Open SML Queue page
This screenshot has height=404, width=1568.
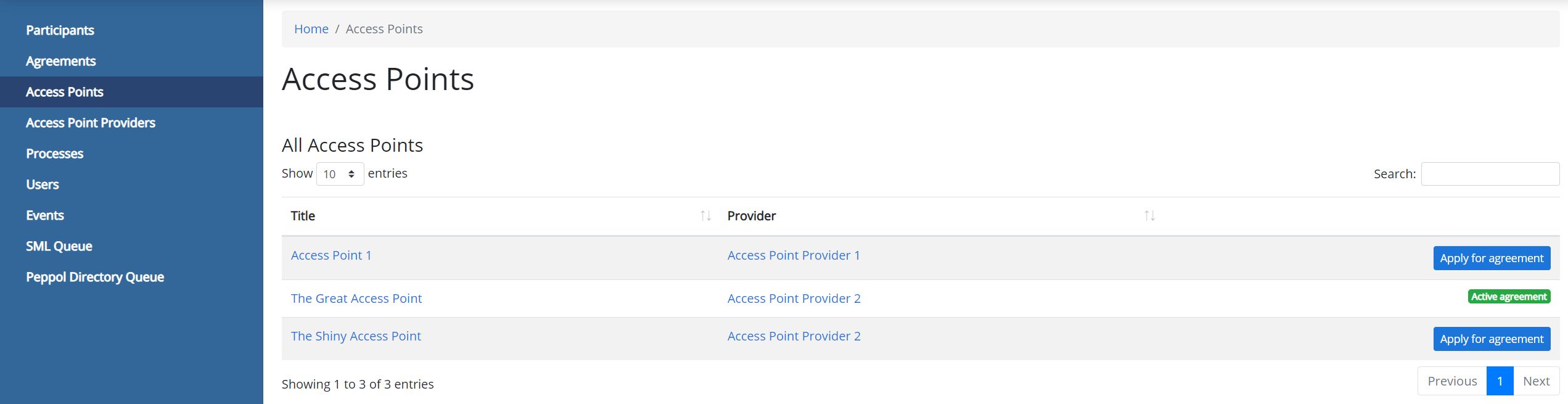pos(59,246)
